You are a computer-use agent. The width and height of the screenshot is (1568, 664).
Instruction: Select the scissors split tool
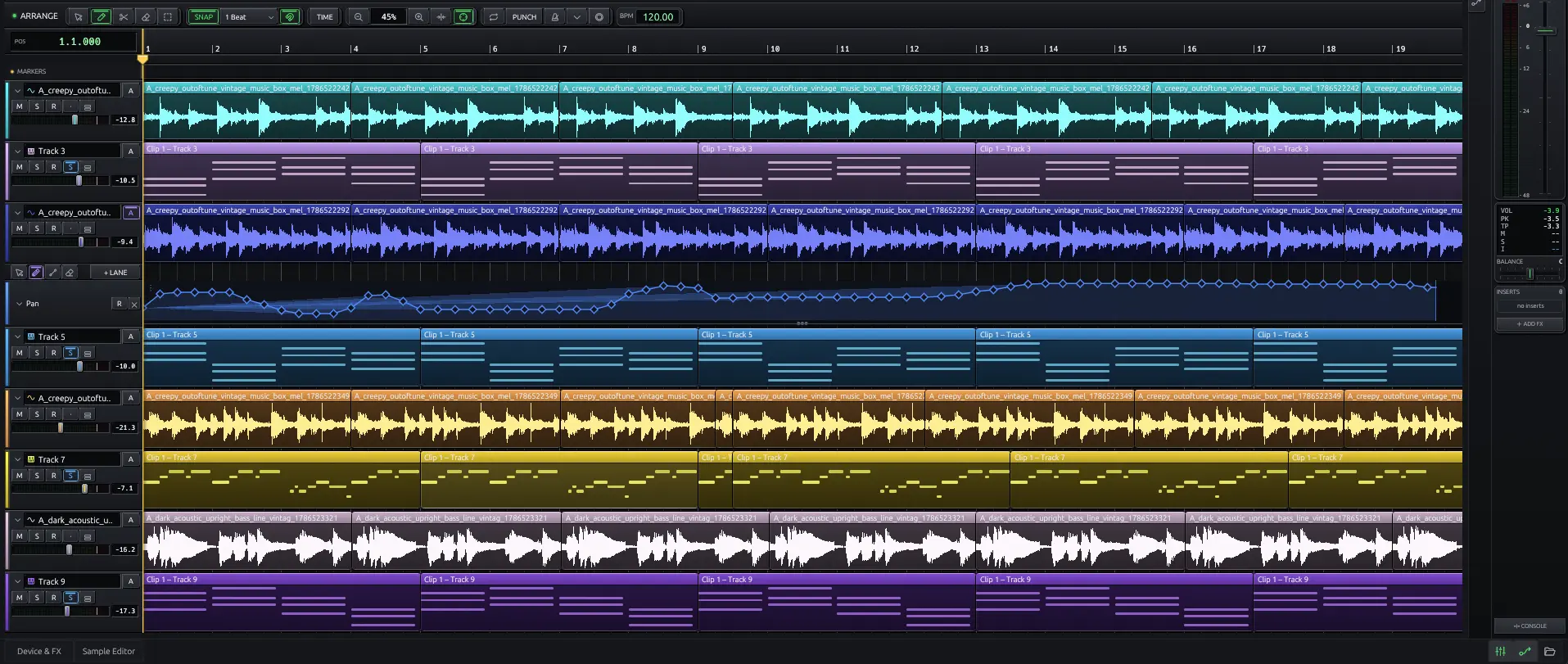tap(123, 16)
